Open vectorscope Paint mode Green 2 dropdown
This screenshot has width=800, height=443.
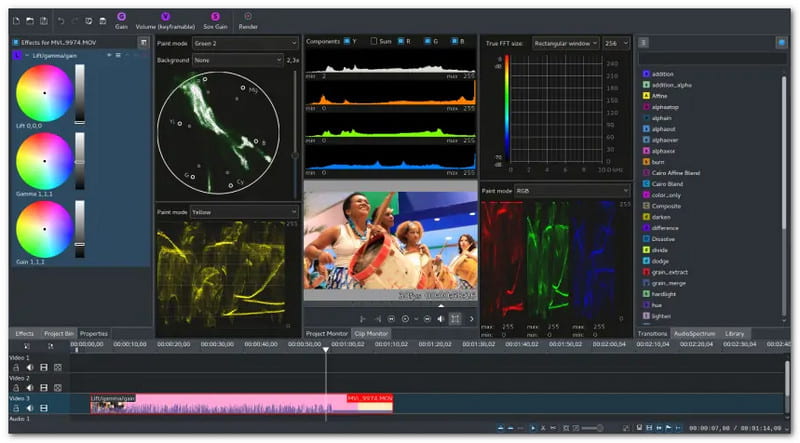pos(245,43)
